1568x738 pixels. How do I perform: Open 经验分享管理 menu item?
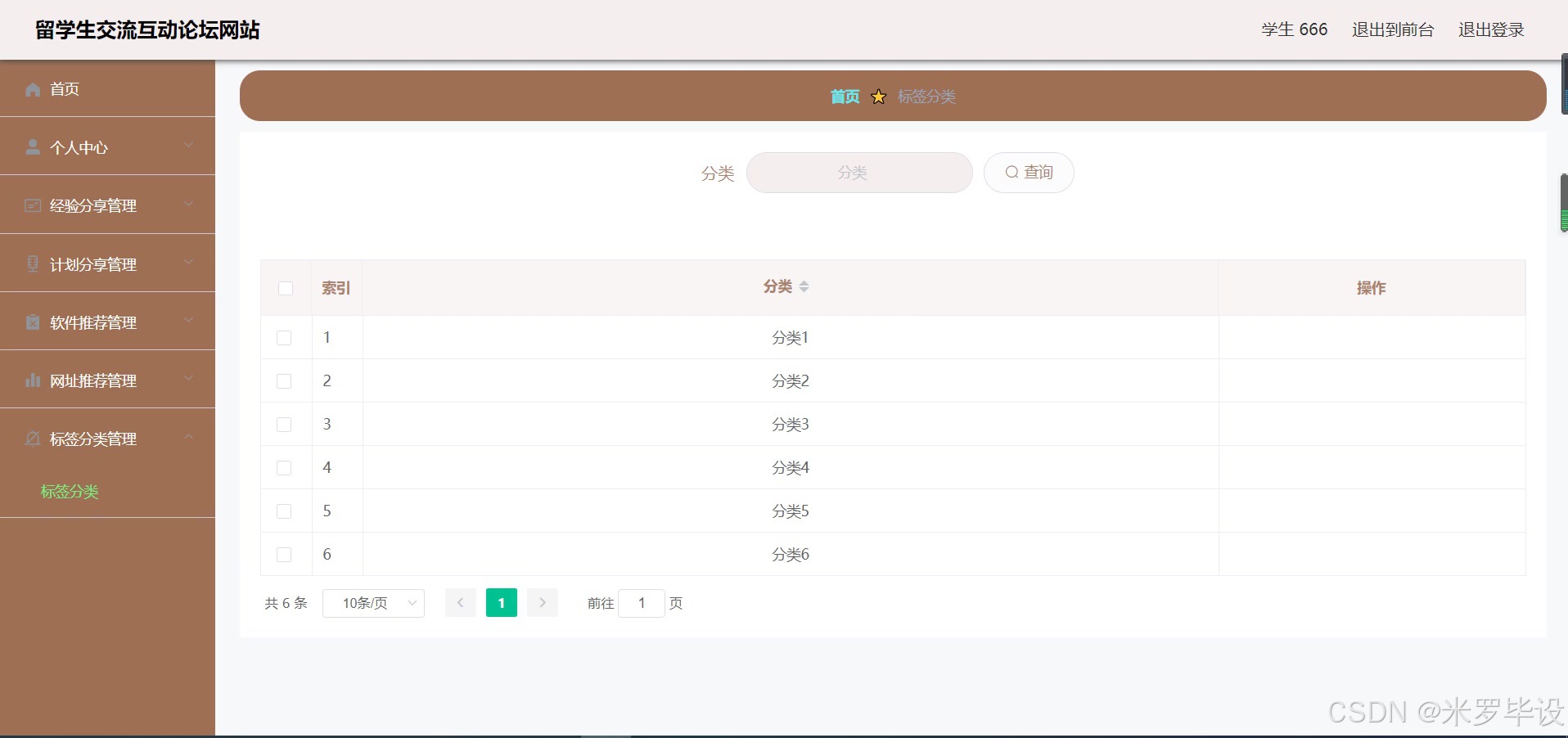click(x=107, y=205)
